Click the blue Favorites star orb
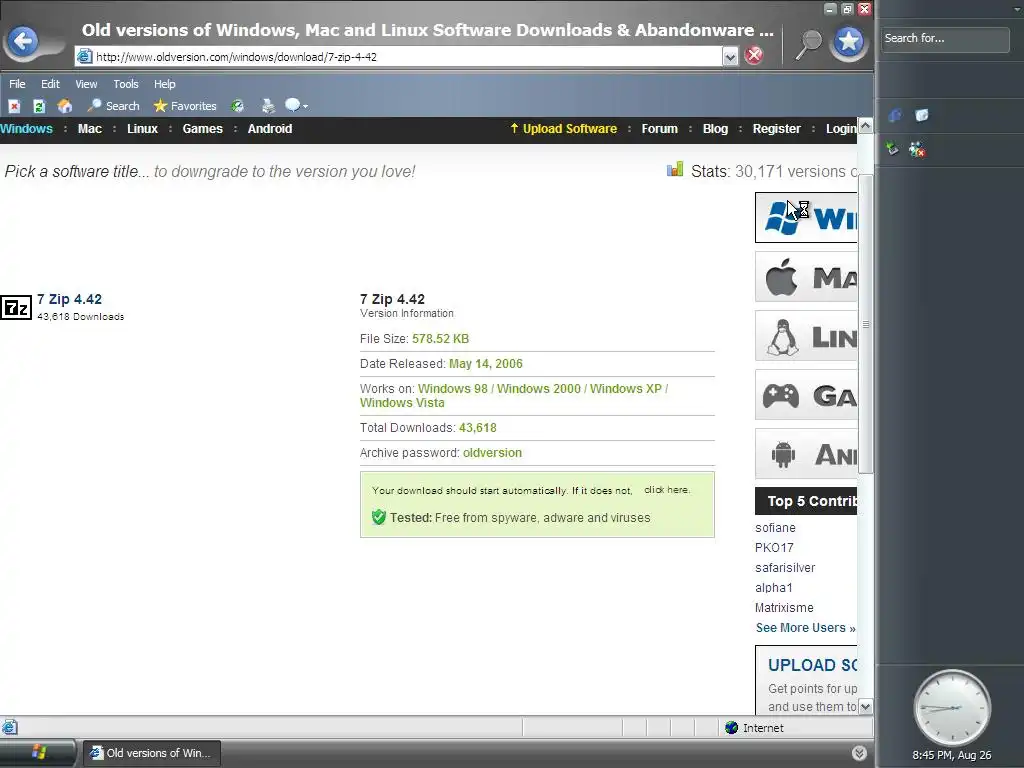 [848, 42]
